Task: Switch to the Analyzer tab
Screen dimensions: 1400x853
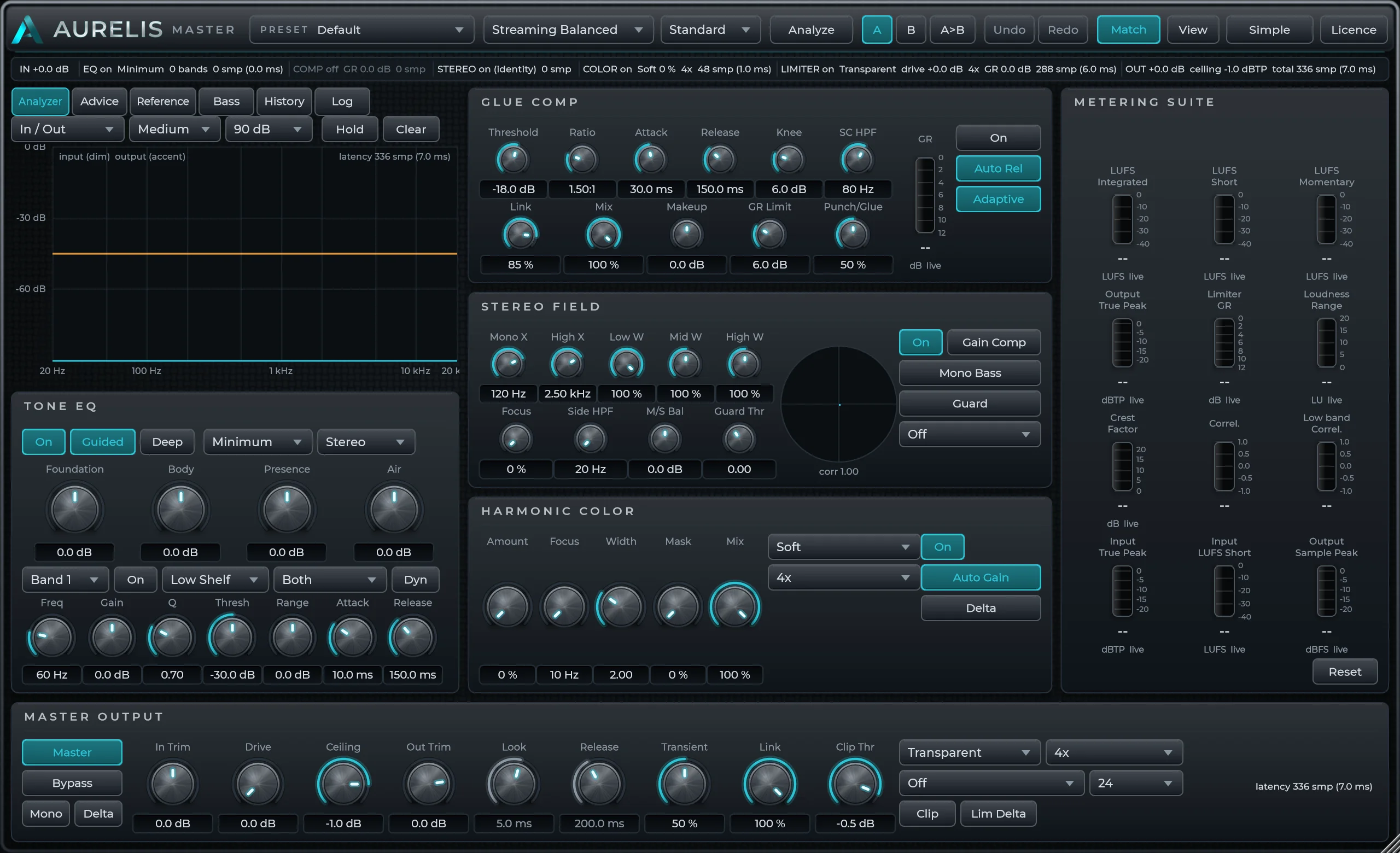Action: coord(40,101)
